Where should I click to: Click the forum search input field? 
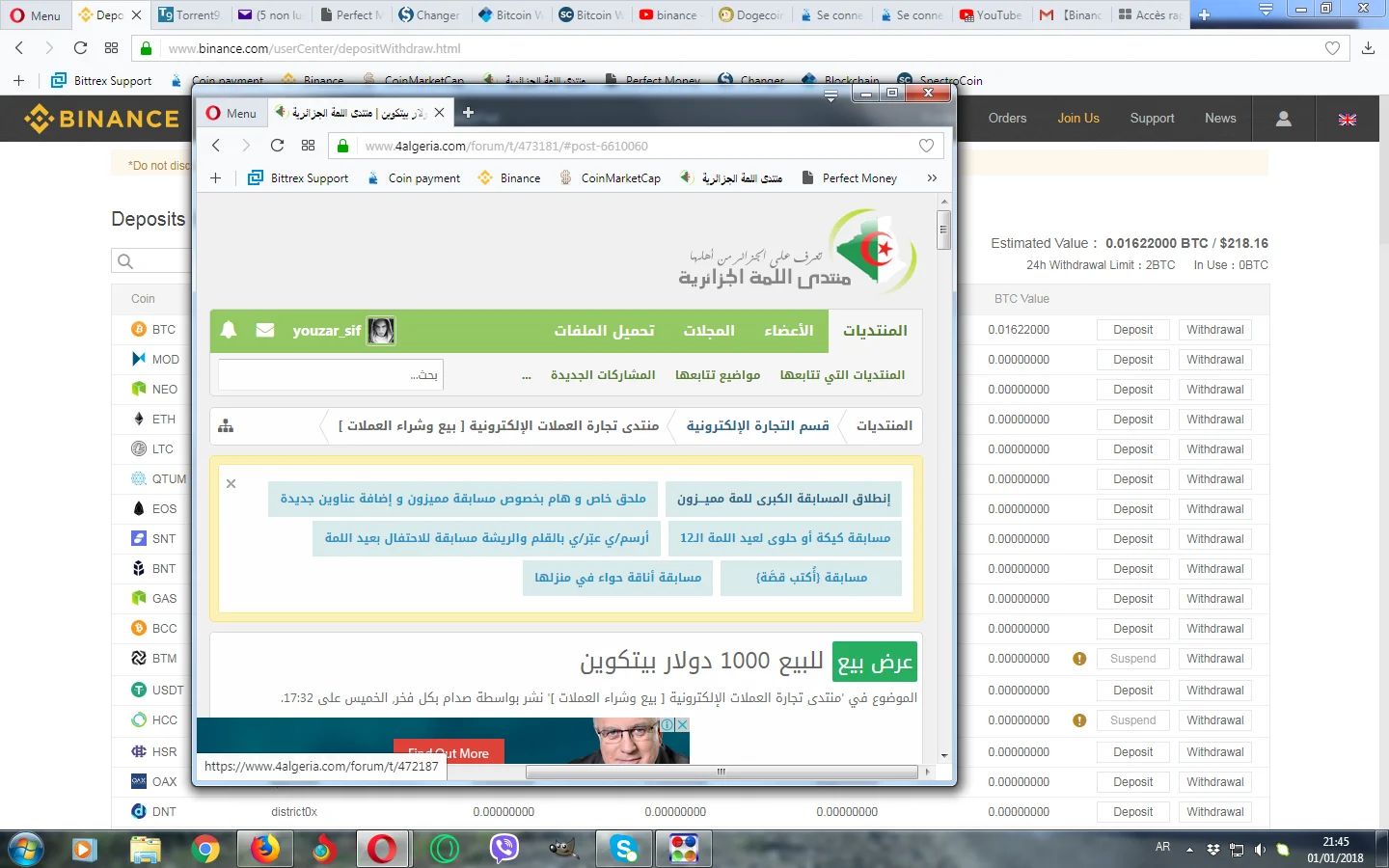pyautogui.click(x=330, y=374)
